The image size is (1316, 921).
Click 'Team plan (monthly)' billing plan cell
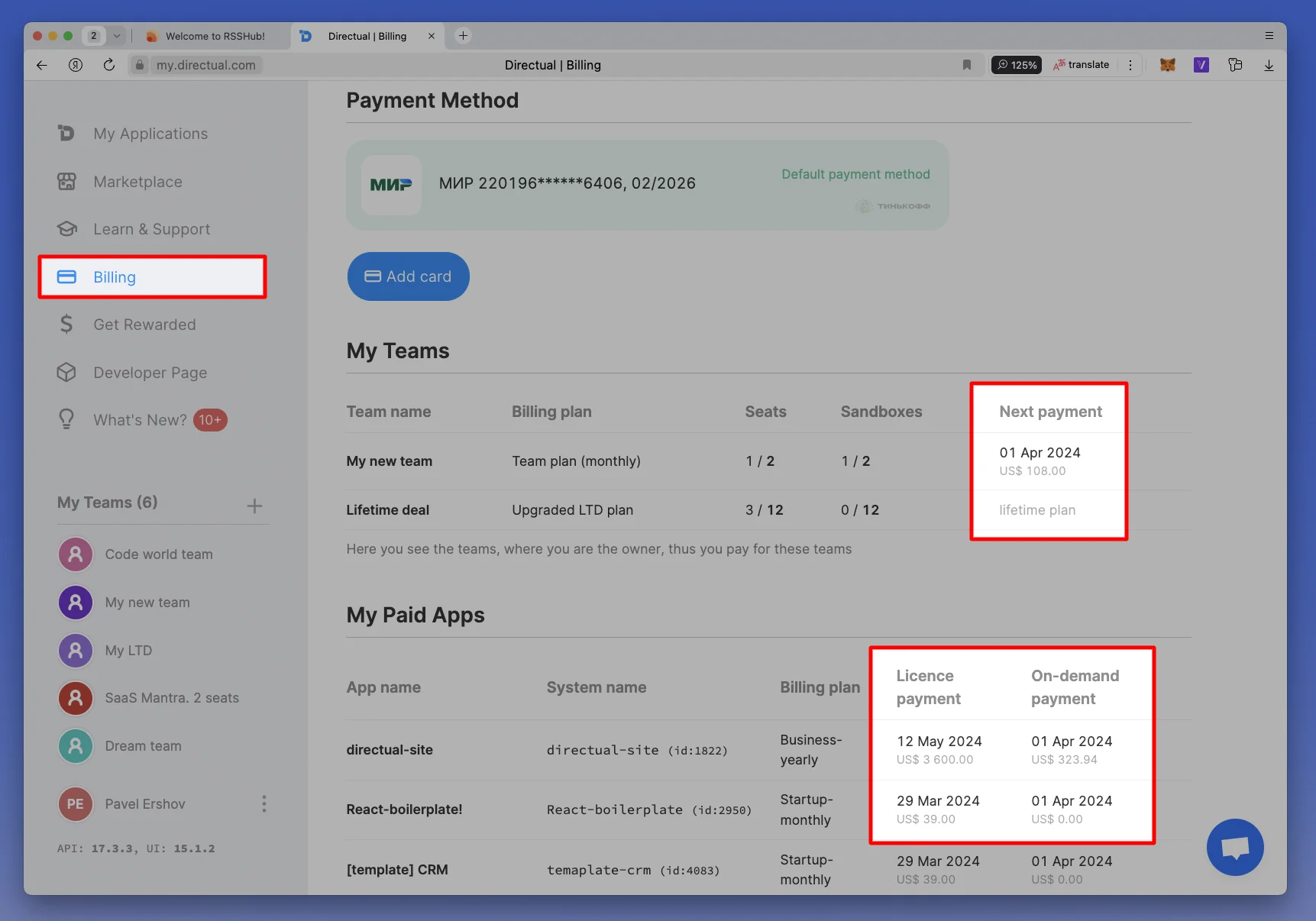point(576,461)
